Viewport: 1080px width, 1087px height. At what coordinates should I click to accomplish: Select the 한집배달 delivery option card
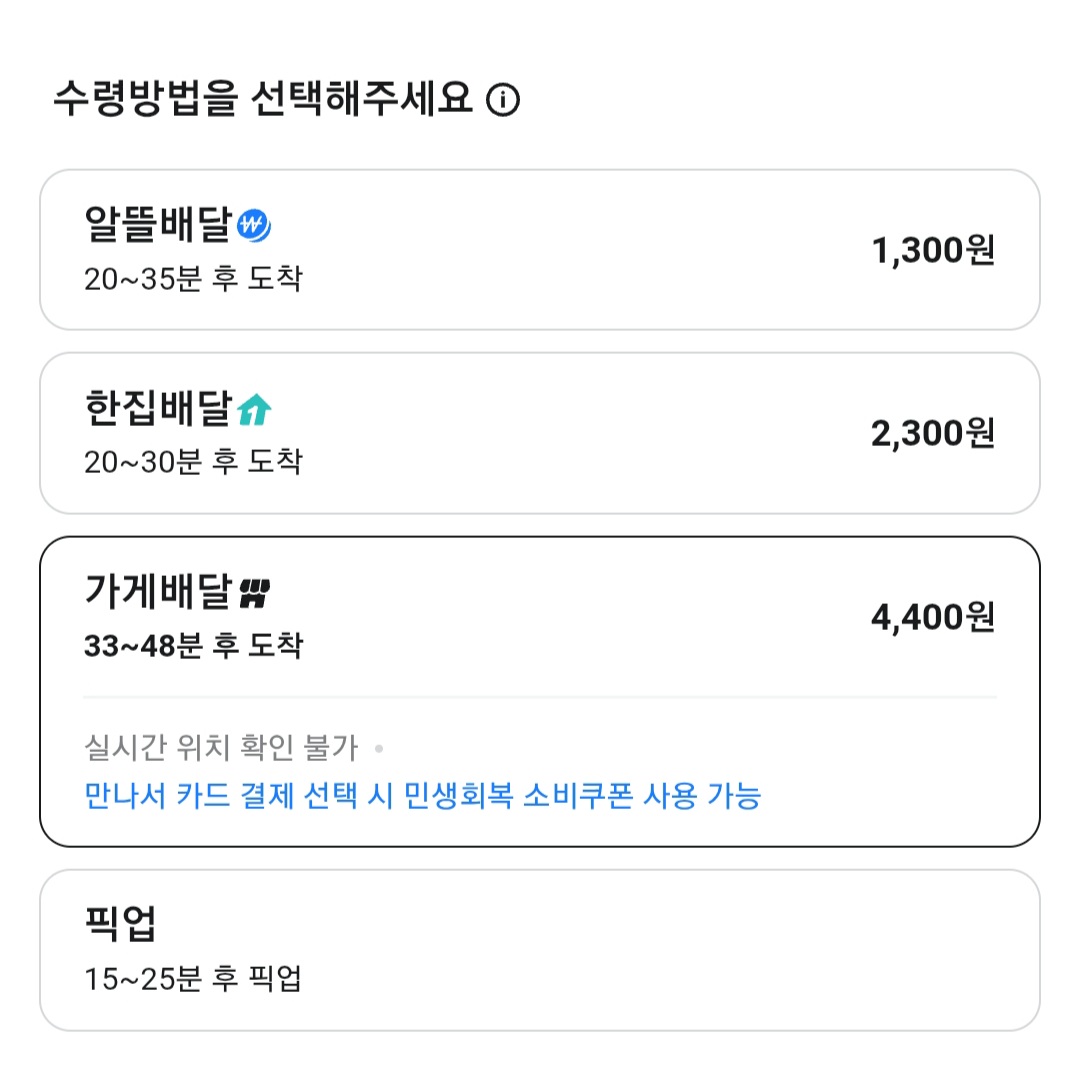(540, 433)
